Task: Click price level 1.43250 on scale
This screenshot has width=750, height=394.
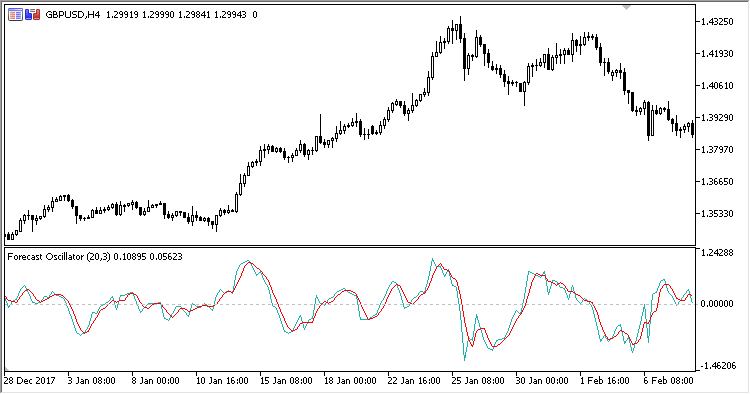Action: 717,22
